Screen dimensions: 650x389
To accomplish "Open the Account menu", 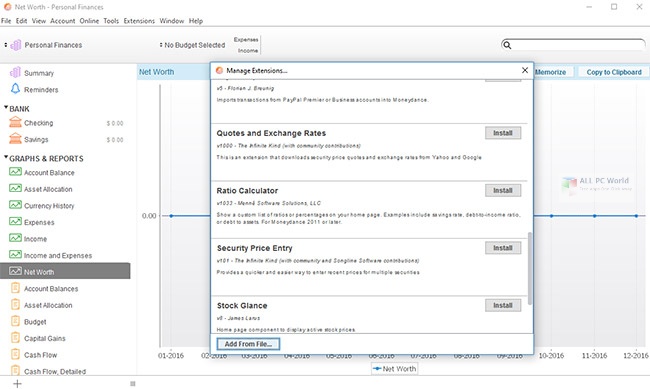I will (63, 21).
